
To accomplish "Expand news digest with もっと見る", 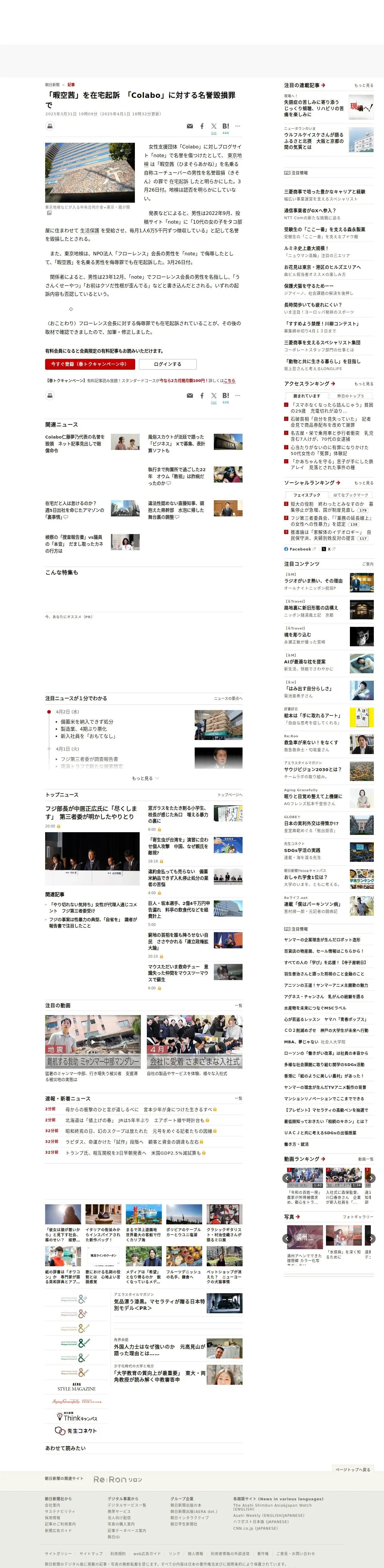I will click(x=145, y=778).
